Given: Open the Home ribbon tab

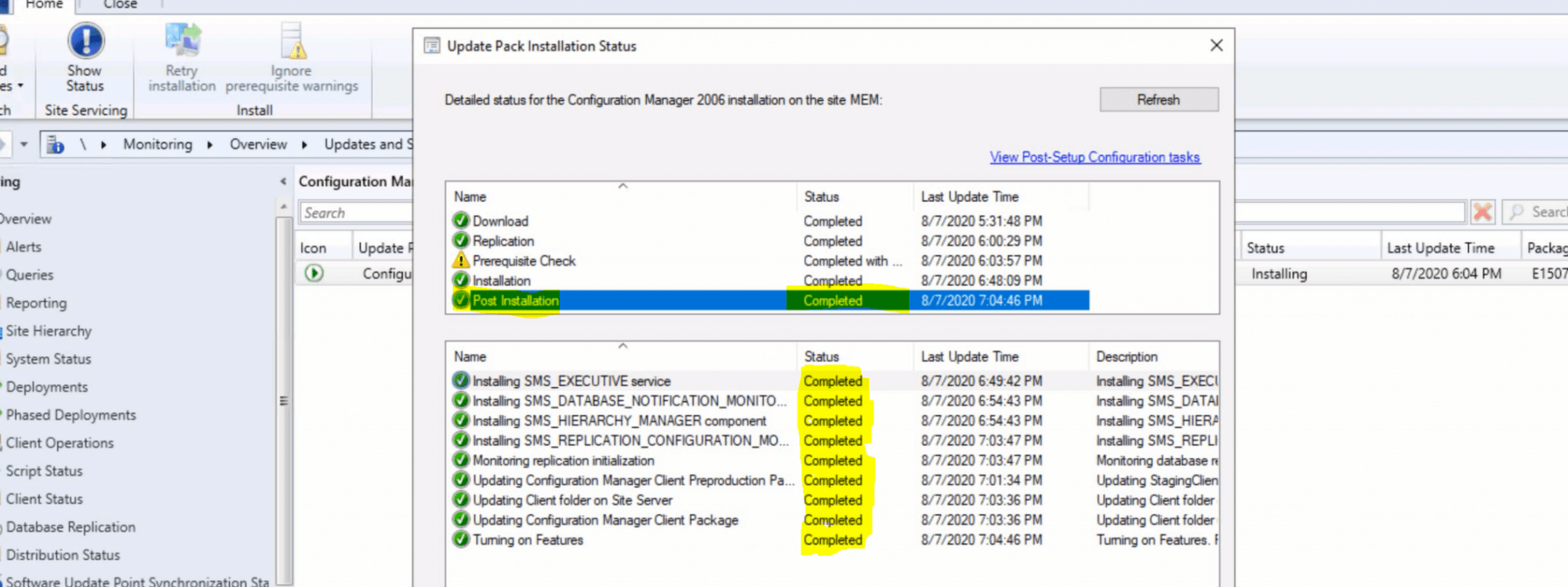Looking at the screenshot, I should click(44, 5).
